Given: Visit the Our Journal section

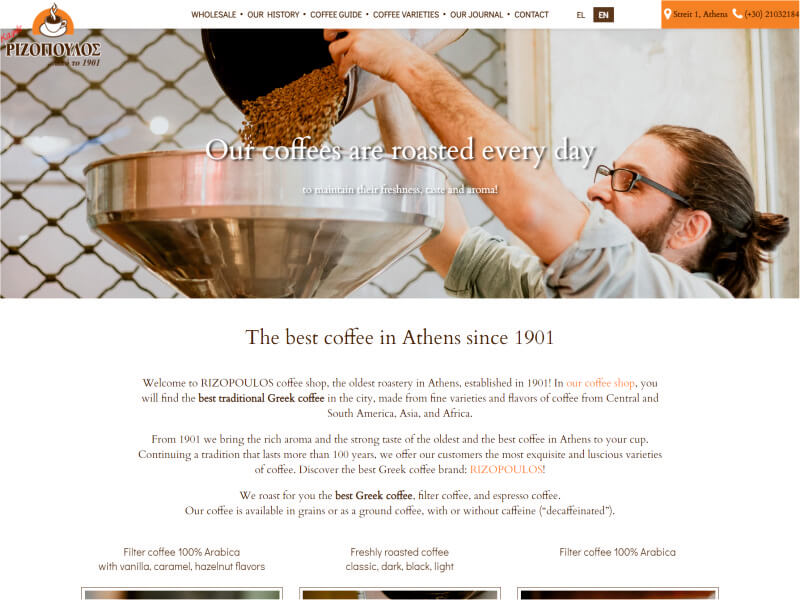Looking at the screenshot, I should 476,15.
